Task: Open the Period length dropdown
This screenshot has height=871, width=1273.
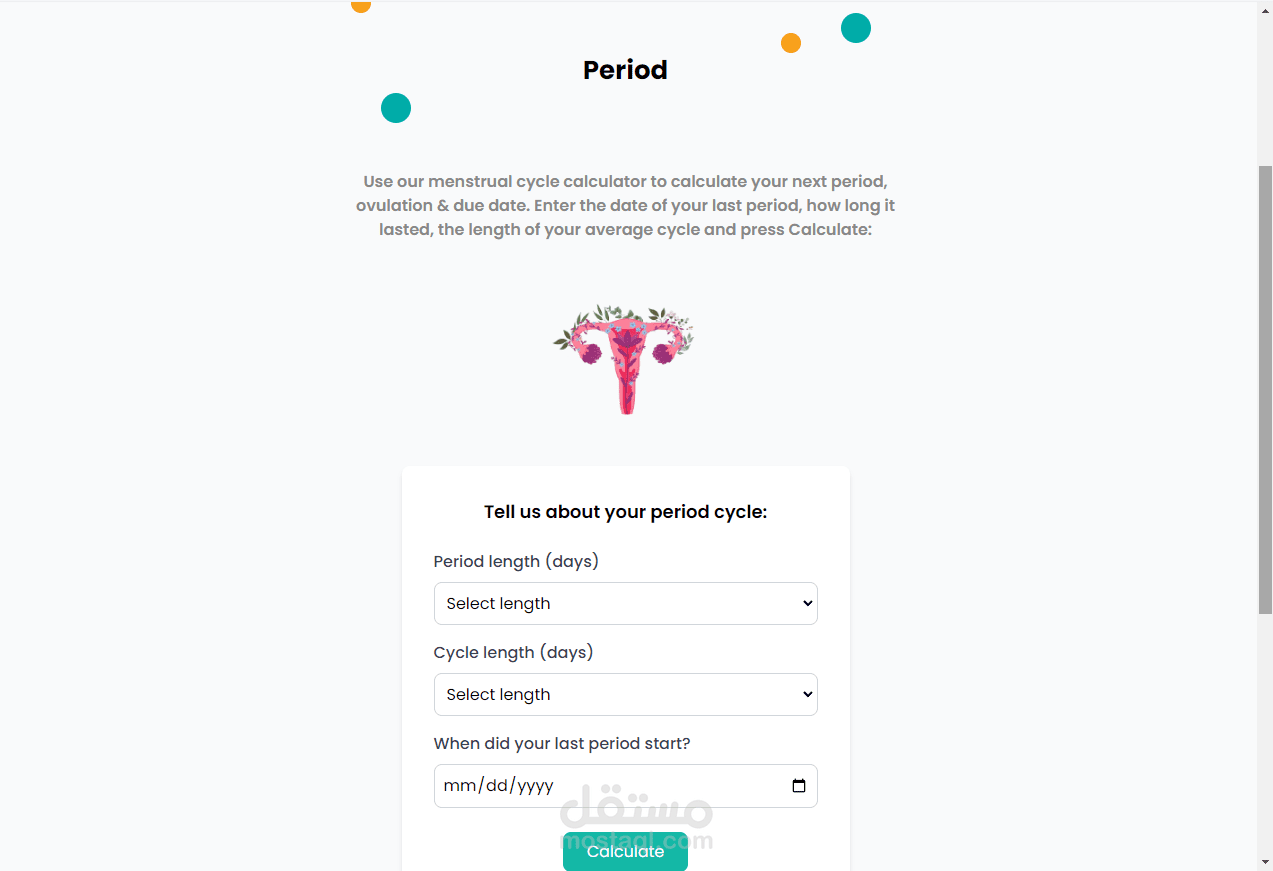Action: tap(625, 604)
